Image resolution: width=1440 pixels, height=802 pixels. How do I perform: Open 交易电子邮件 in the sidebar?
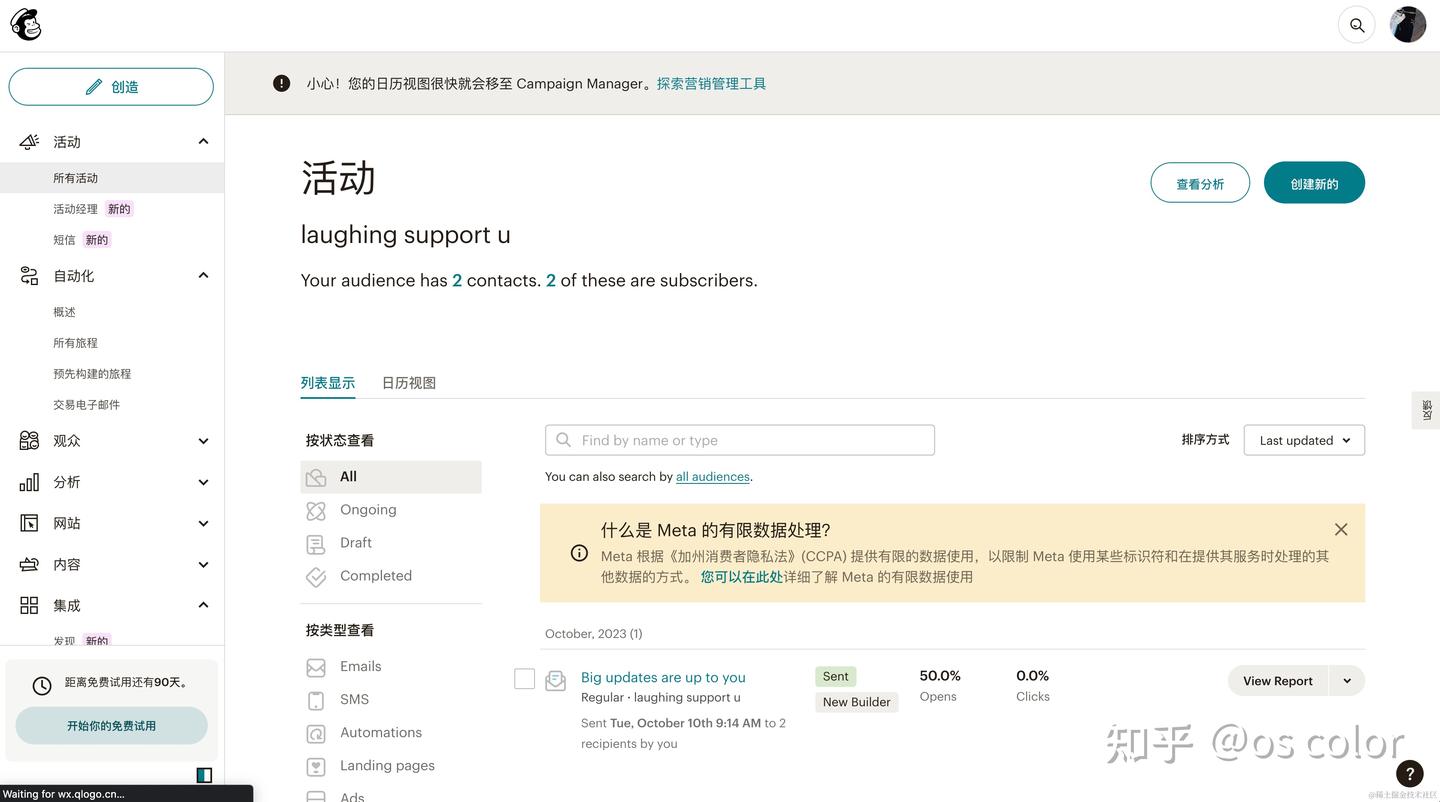click(87, 405)
